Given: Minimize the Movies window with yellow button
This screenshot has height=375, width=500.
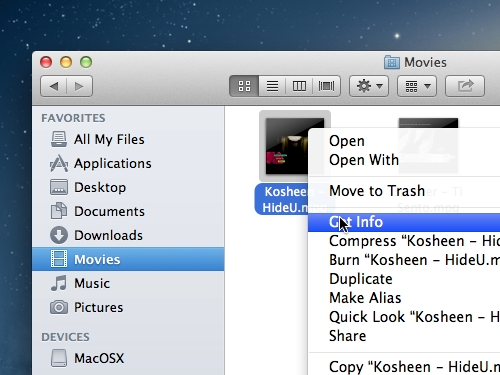Looking at the screenshot, I should click(x=66, y=62).
